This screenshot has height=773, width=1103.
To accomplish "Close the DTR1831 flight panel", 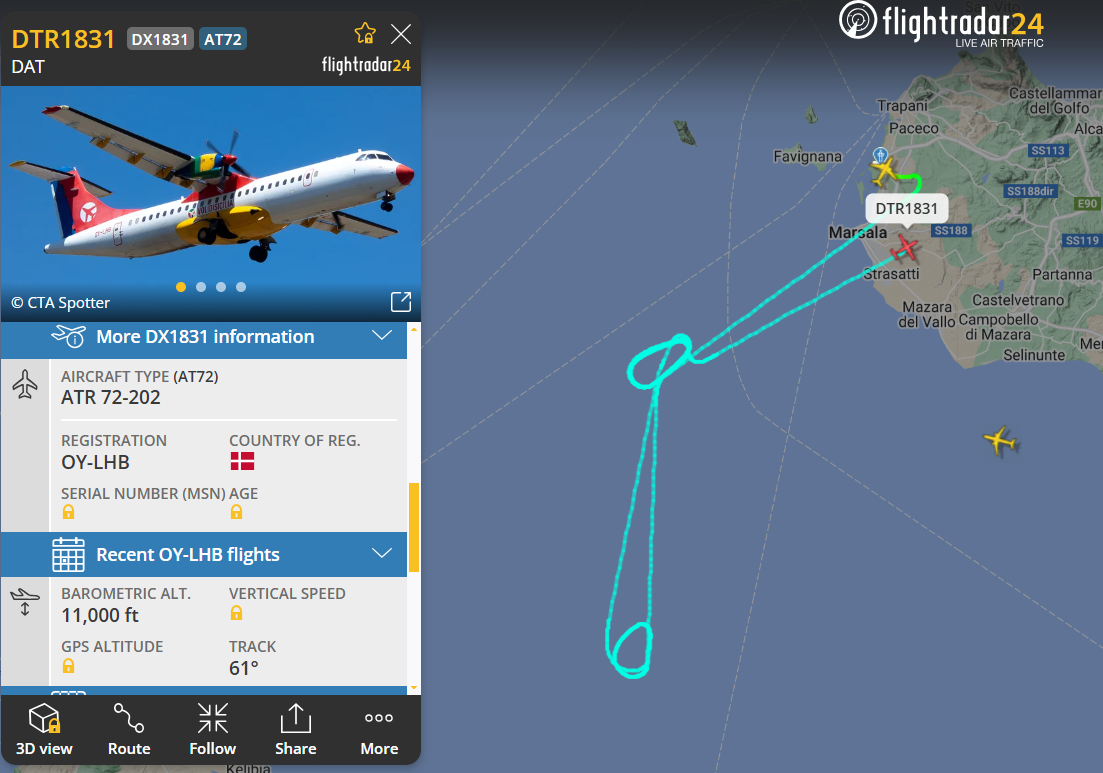I will pos(401,34).
